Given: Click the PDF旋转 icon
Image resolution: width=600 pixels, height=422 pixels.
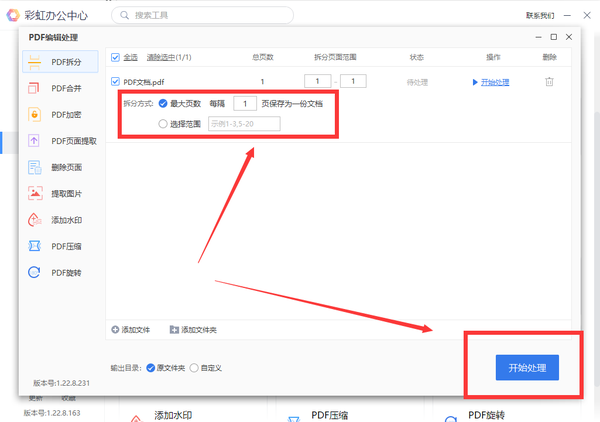Looking at the screenshot, I should coord(34,271).
